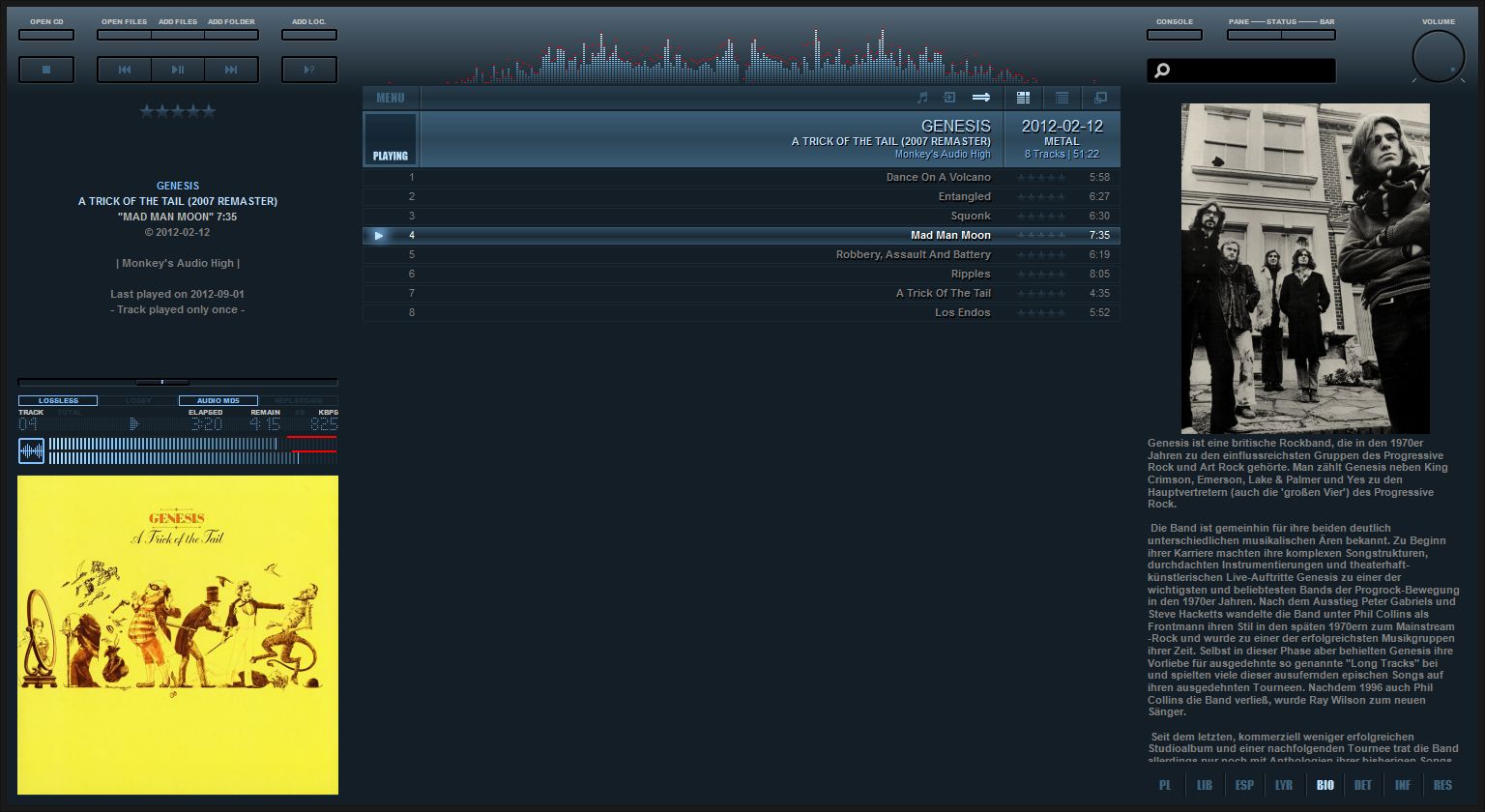
Task: Switch to the album grid view icon
Action: [x=1023, y=98]
